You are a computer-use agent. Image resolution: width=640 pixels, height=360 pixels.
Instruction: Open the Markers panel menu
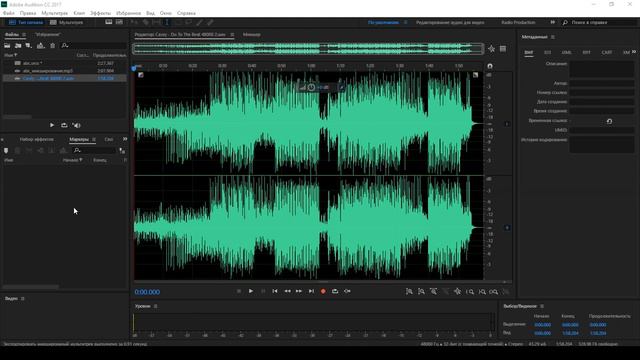(x=94, y=139)
